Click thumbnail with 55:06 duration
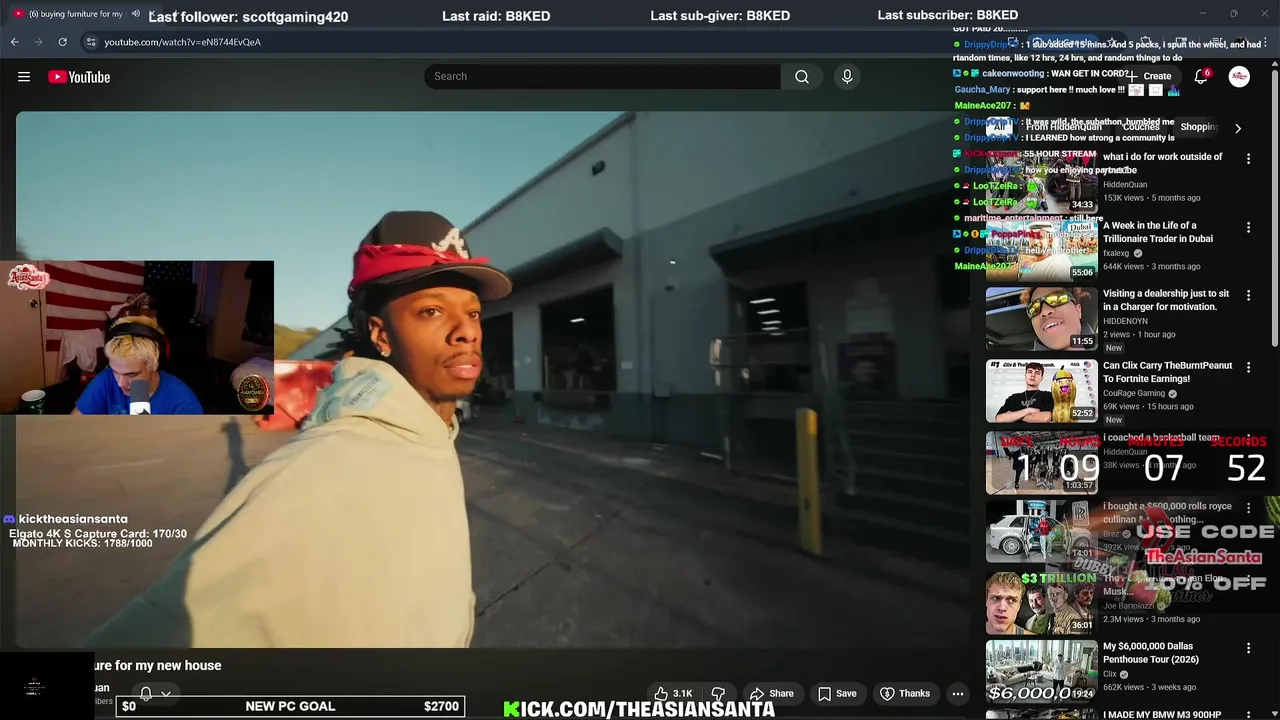 [1041, 249]
